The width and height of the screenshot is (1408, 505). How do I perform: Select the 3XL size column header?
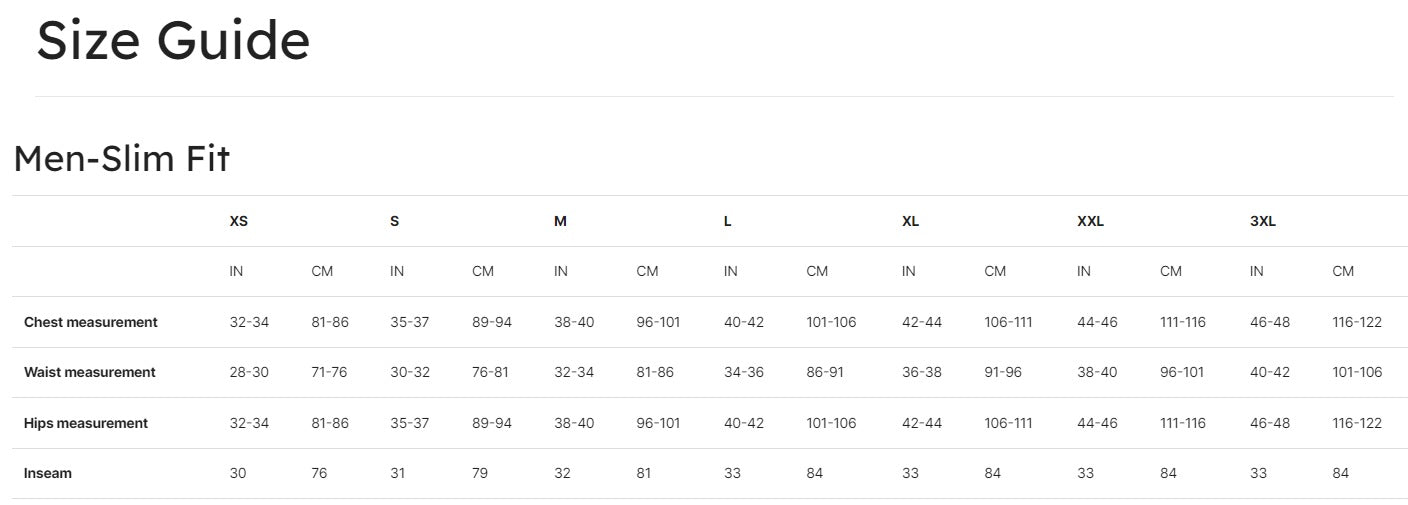coord(1263,221)
